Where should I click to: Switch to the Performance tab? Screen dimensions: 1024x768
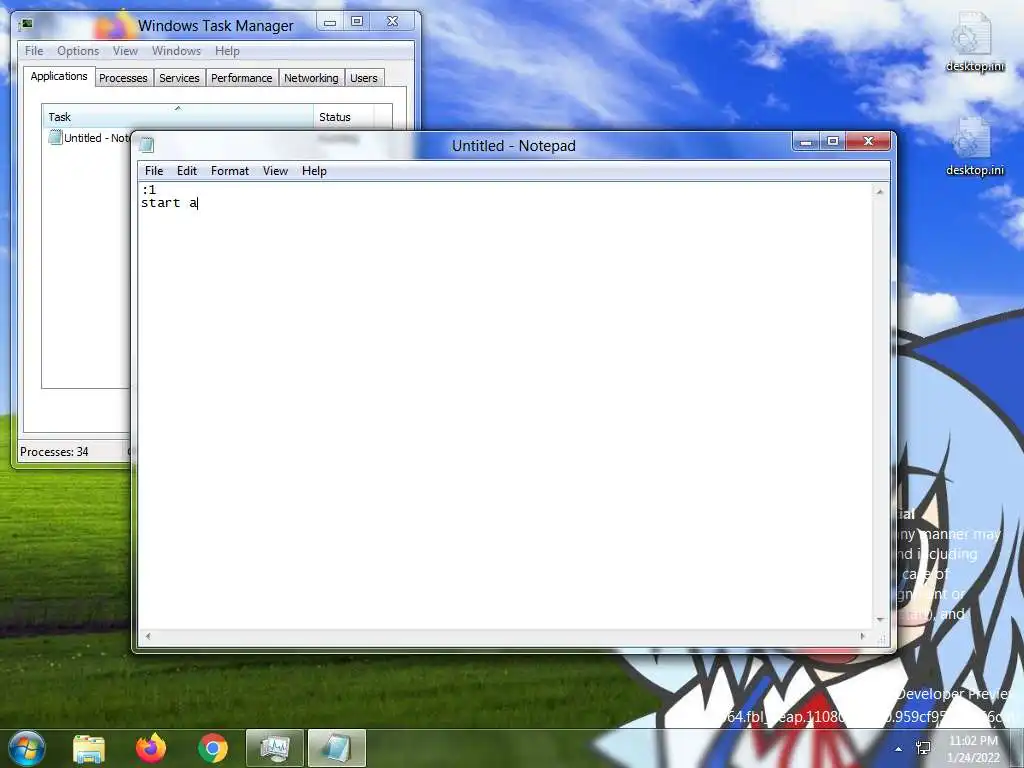click(x=242, y=78)
